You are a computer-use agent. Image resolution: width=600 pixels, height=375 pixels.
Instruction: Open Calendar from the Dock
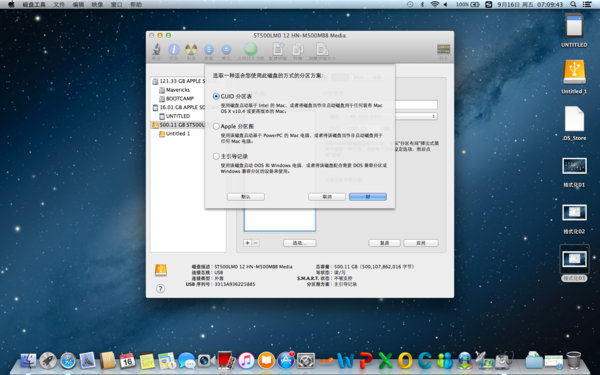(x=127, y=360)
